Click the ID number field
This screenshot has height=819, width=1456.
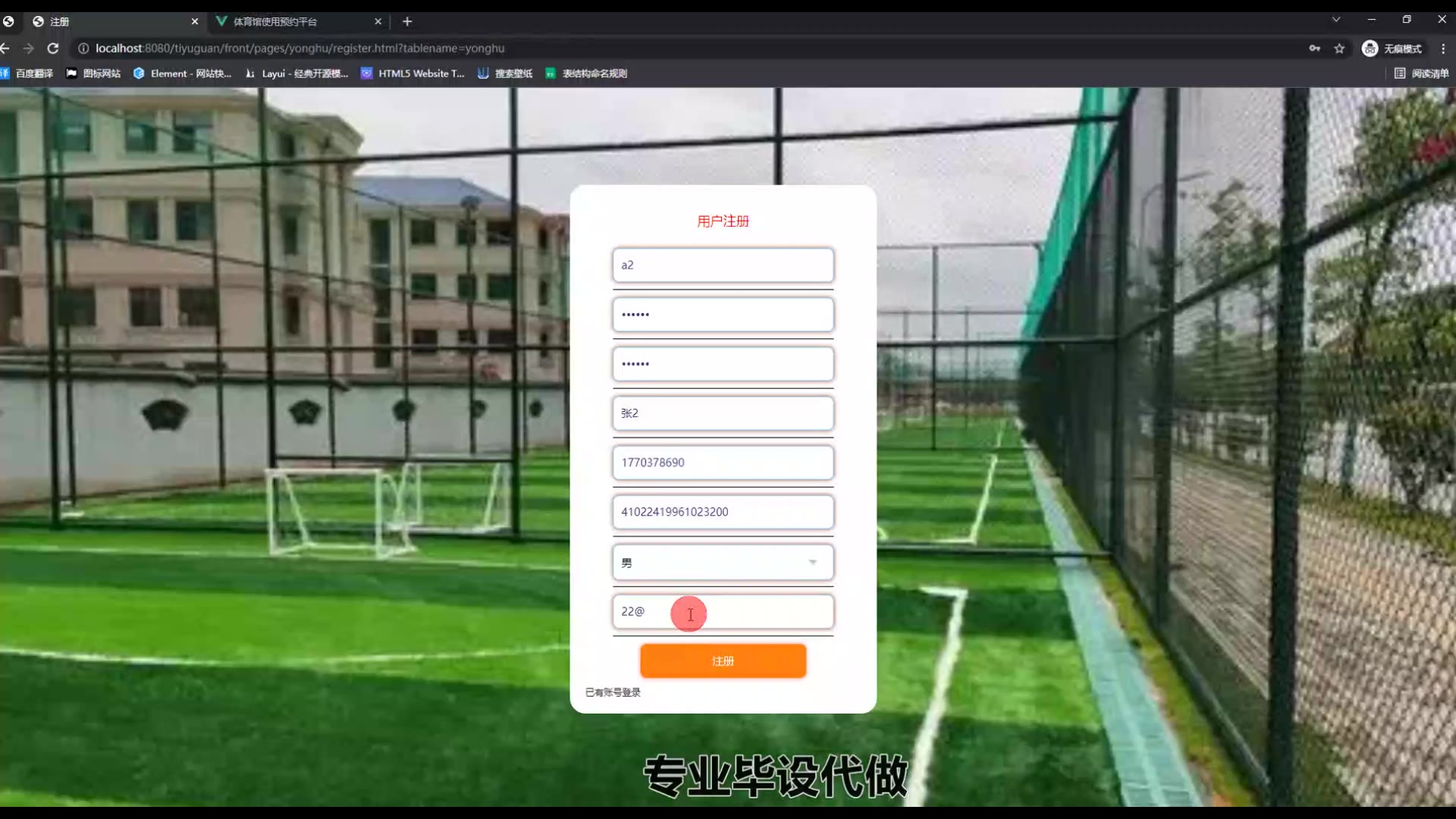pos(723,512)
